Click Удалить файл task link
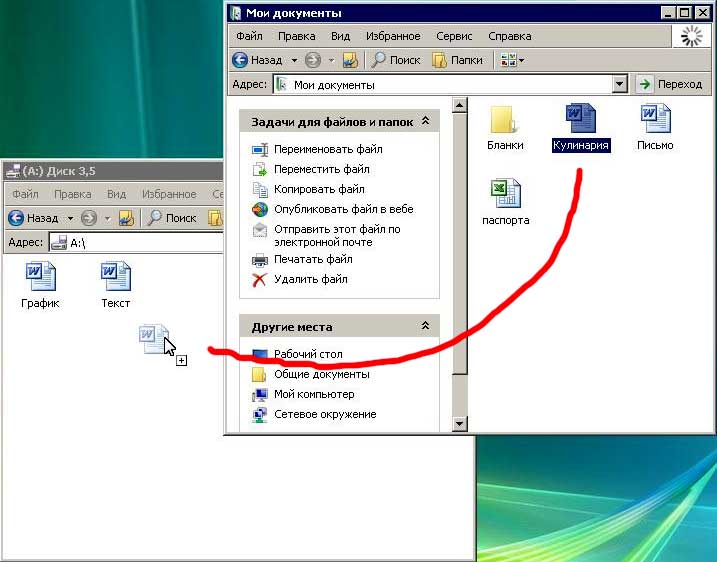The height and width of the screenshot is (562, 717). pos(310,279)
